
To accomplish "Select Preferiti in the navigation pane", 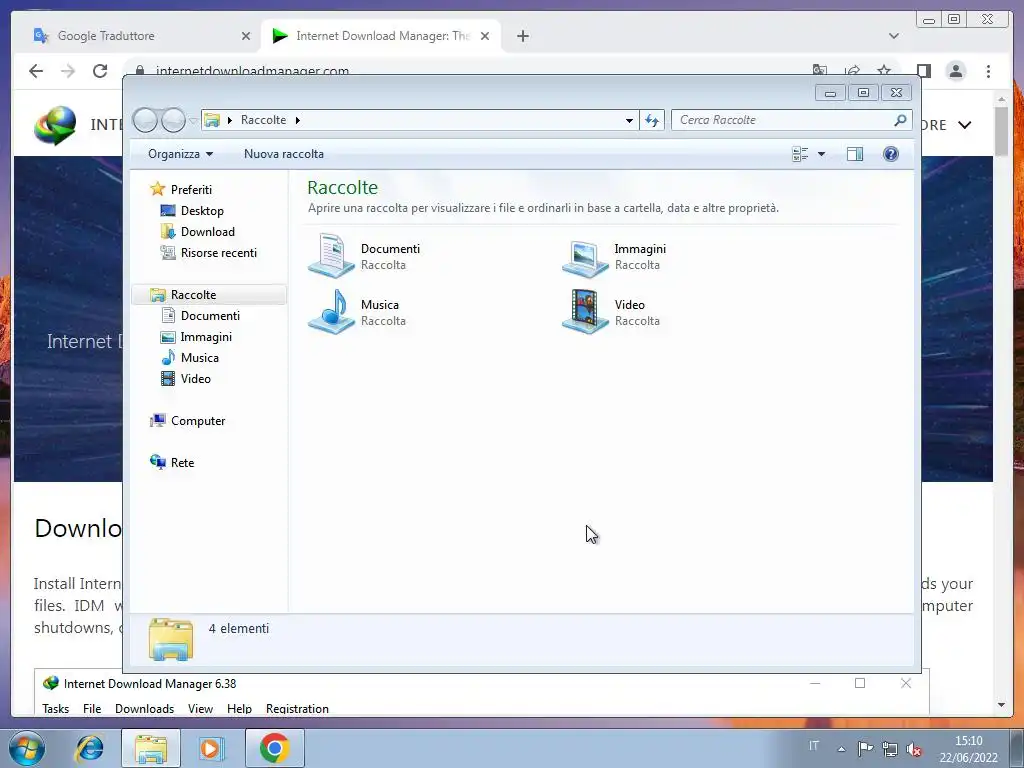I will 191,189.
